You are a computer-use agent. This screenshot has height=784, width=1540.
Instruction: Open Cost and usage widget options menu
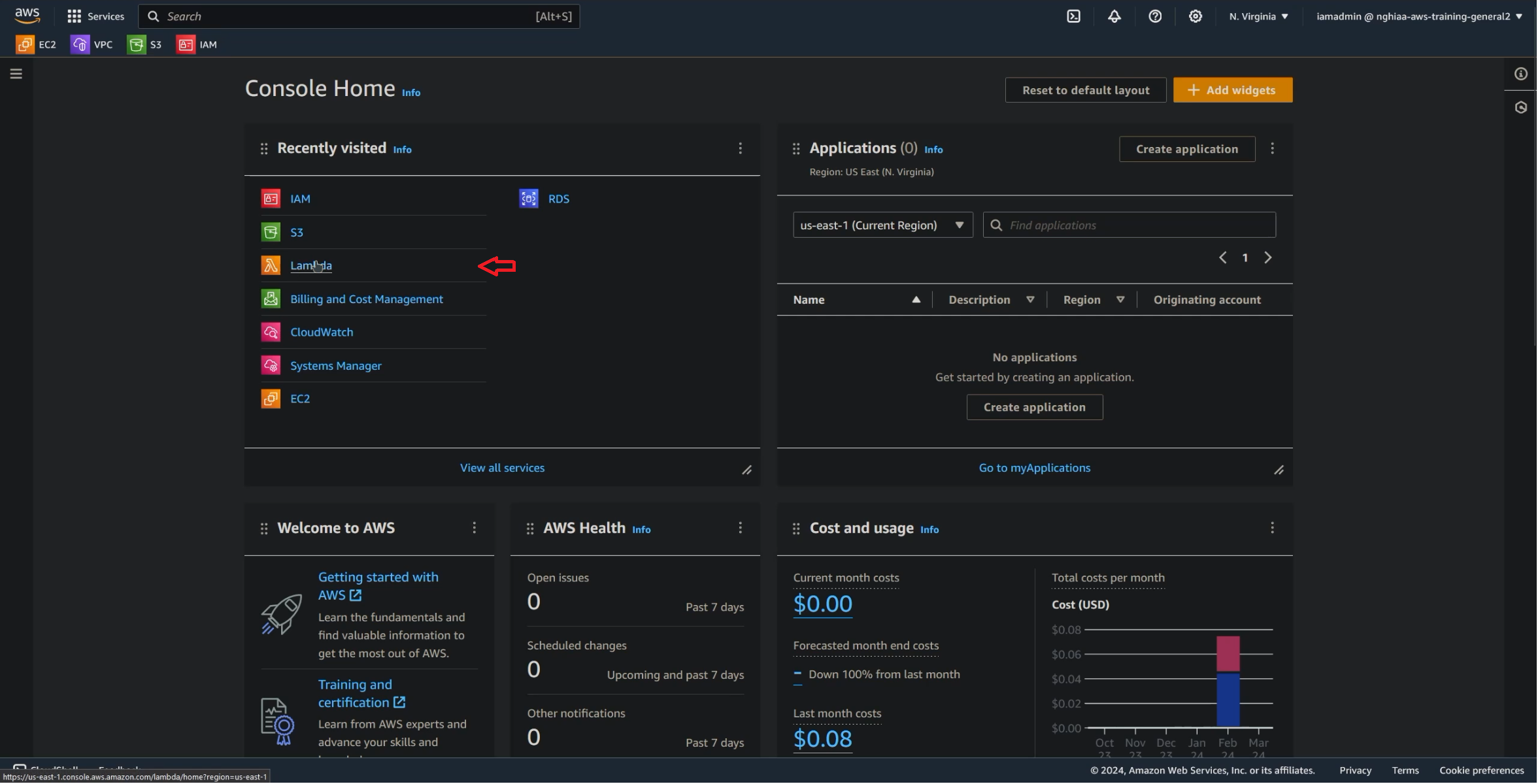[1272, 527]
